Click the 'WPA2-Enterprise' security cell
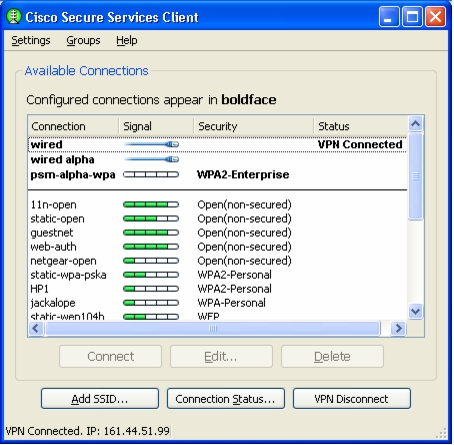 [x=243, y=174]
